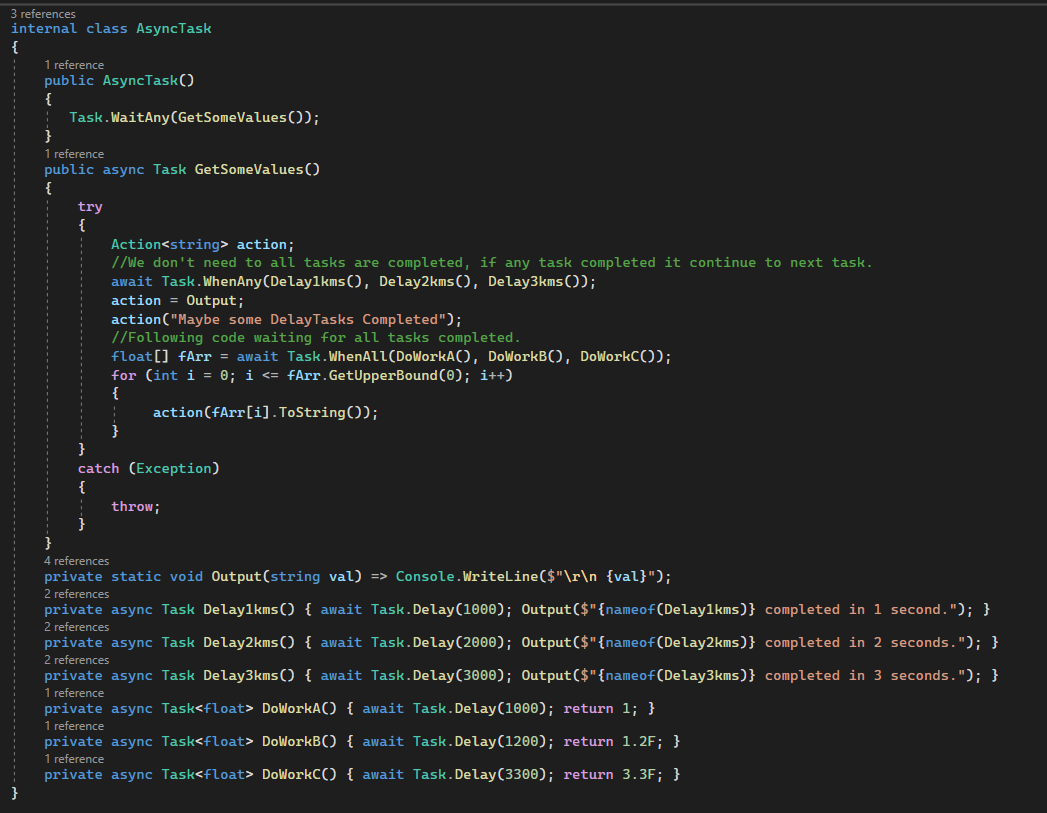Click the comment starting 'We don't need to all tasks'
1047x813 pixels.
point(491,263)
